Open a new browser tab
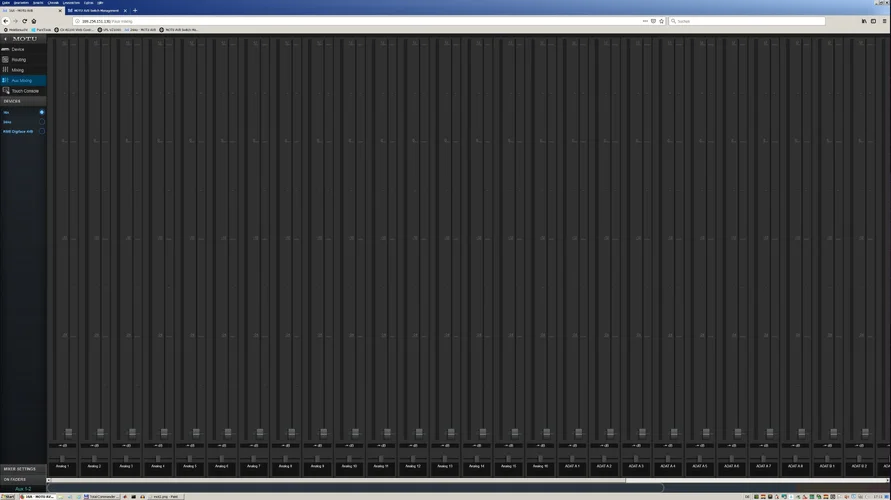The width and height of the screenshot is (891, 500). (x=135, y=10)
